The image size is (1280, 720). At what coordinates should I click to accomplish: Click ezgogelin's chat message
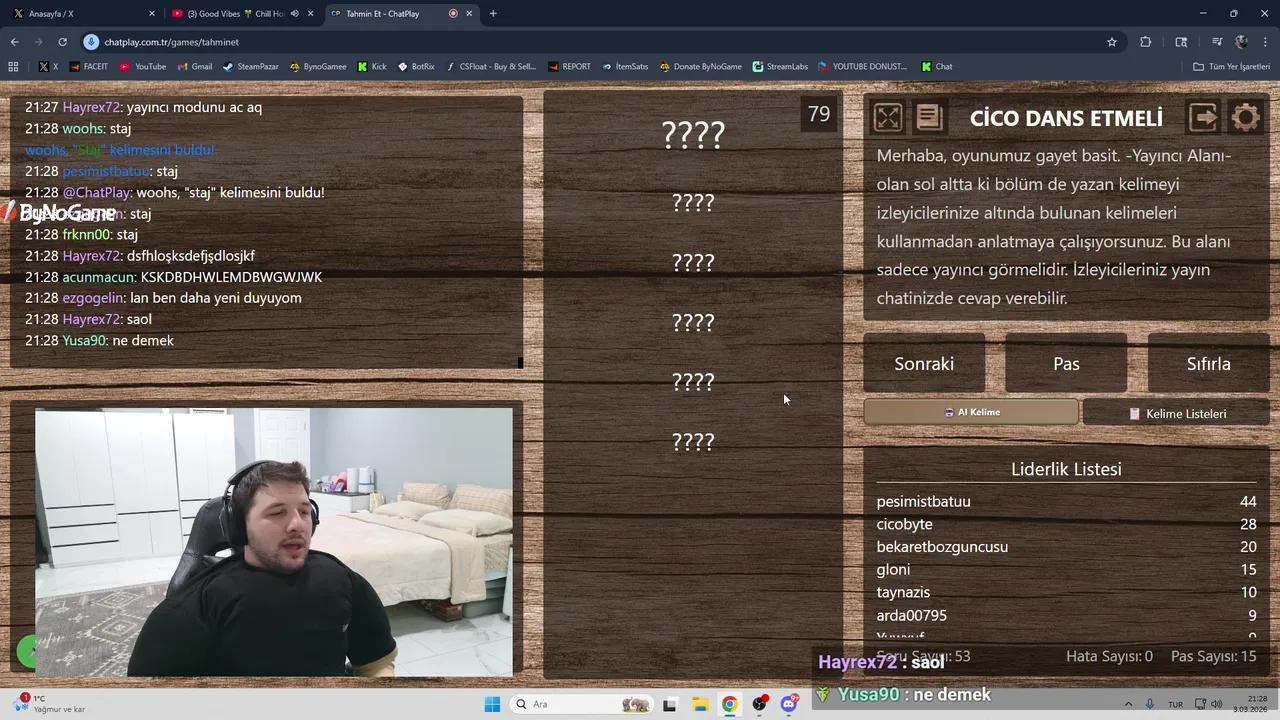(163, 298)
